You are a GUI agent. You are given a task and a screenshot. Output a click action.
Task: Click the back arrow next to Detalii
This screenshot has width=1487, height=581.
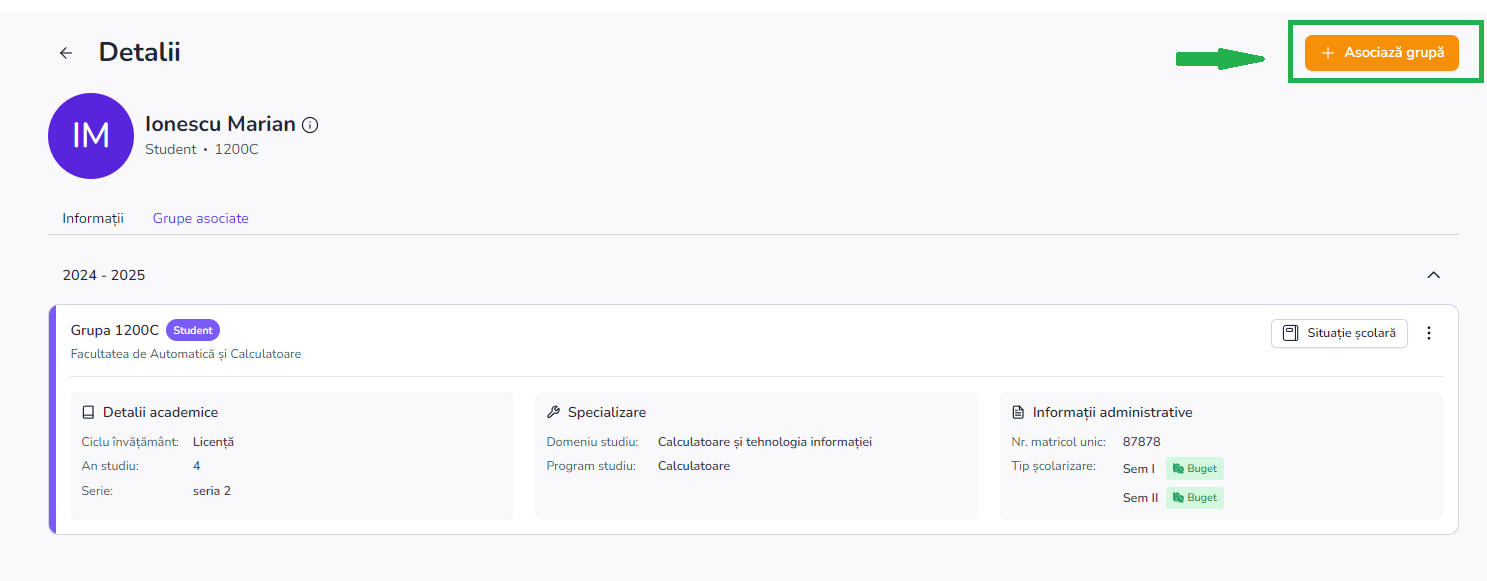coord(66,53)
